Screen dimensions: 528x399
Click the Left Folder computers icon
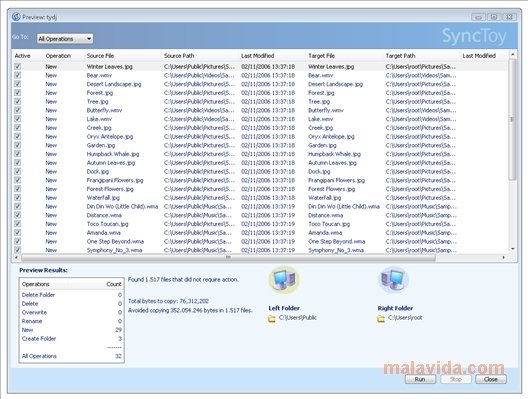284,280
